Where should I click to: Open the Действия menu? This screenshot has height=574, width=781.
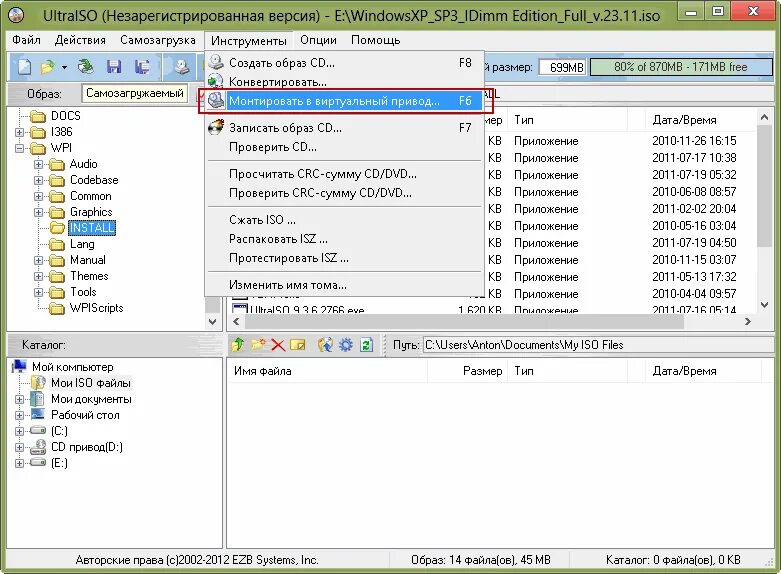point(80,40)
